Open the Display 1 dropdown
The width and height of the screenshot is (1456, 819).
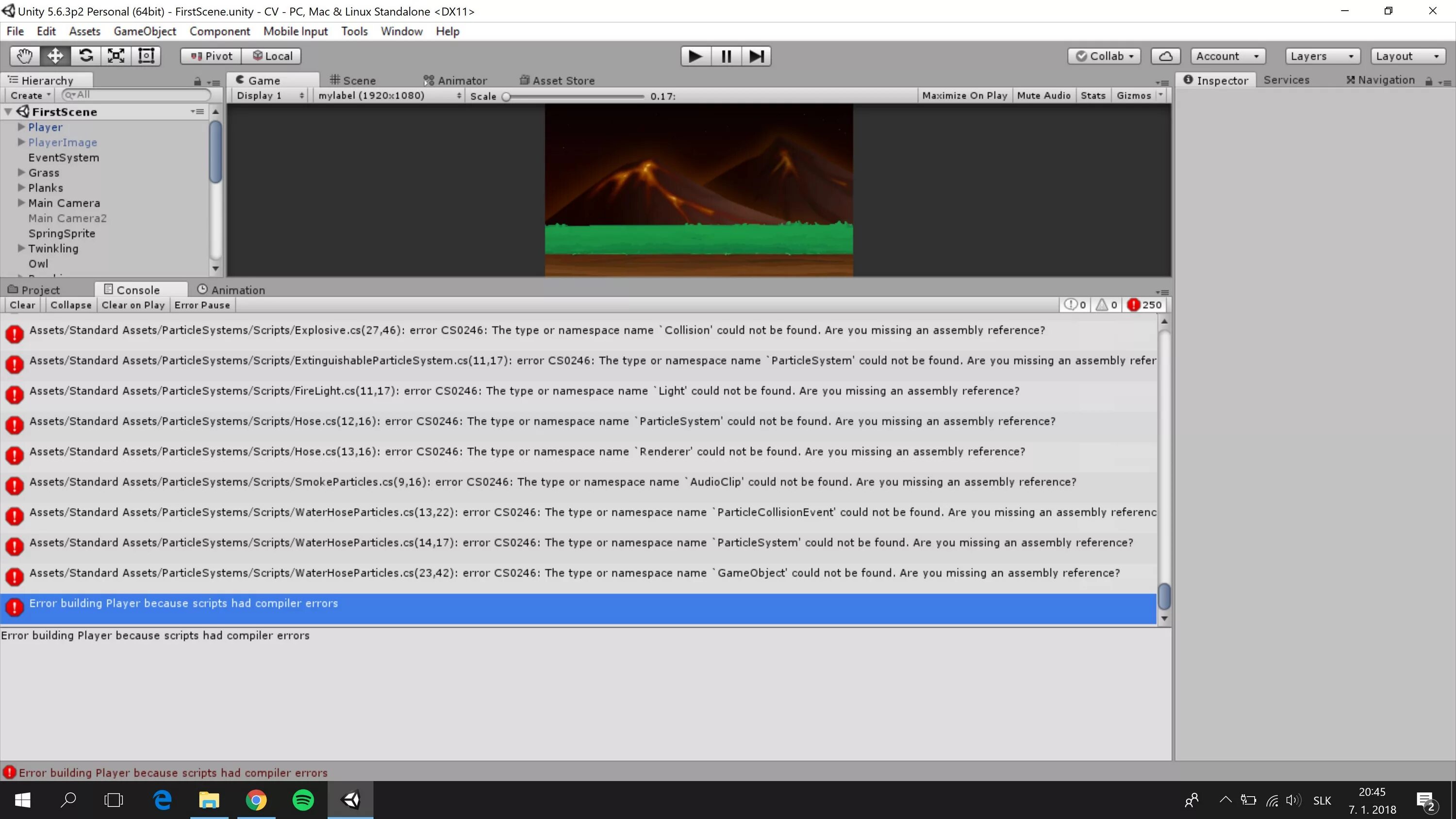click(x=270, y=96)
